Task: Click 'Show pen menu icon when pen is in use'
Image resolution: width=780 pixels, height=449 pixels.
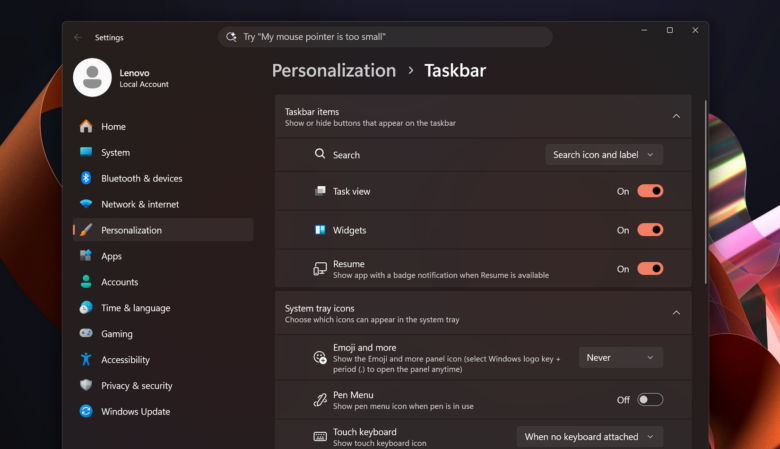Action: [x=403, y=406]
